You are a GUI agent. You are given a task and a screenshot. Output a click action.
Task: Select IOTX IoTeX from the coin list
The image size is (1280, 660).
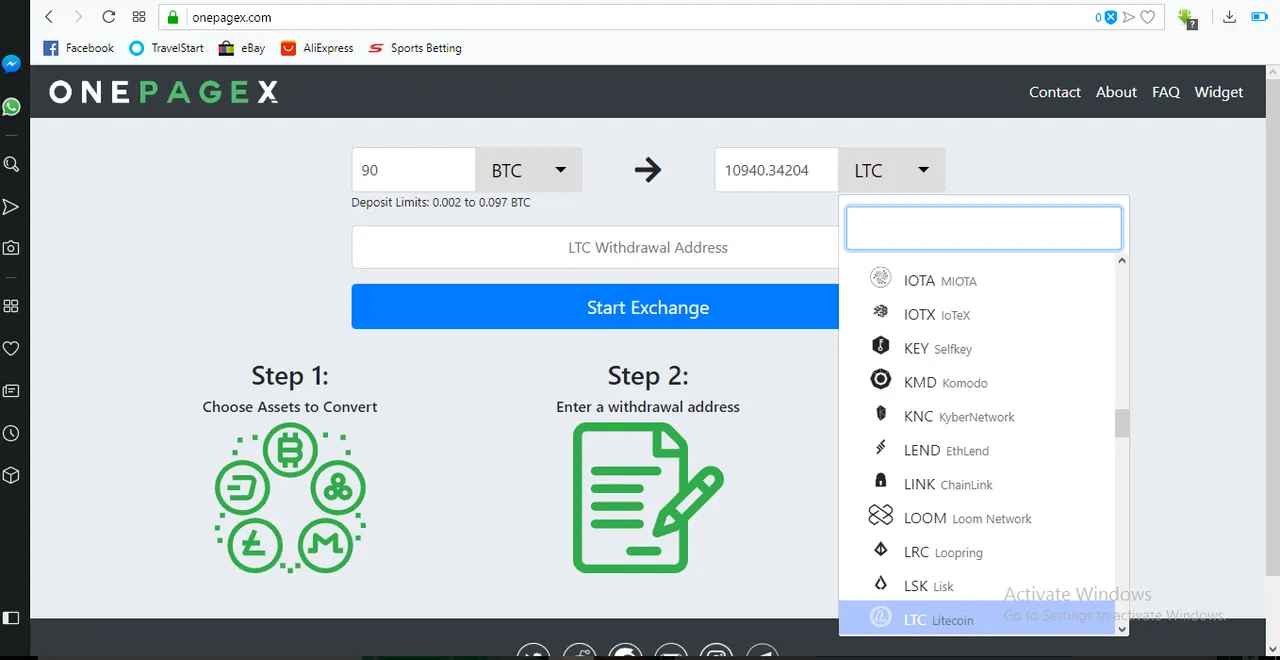coord(977,315)
